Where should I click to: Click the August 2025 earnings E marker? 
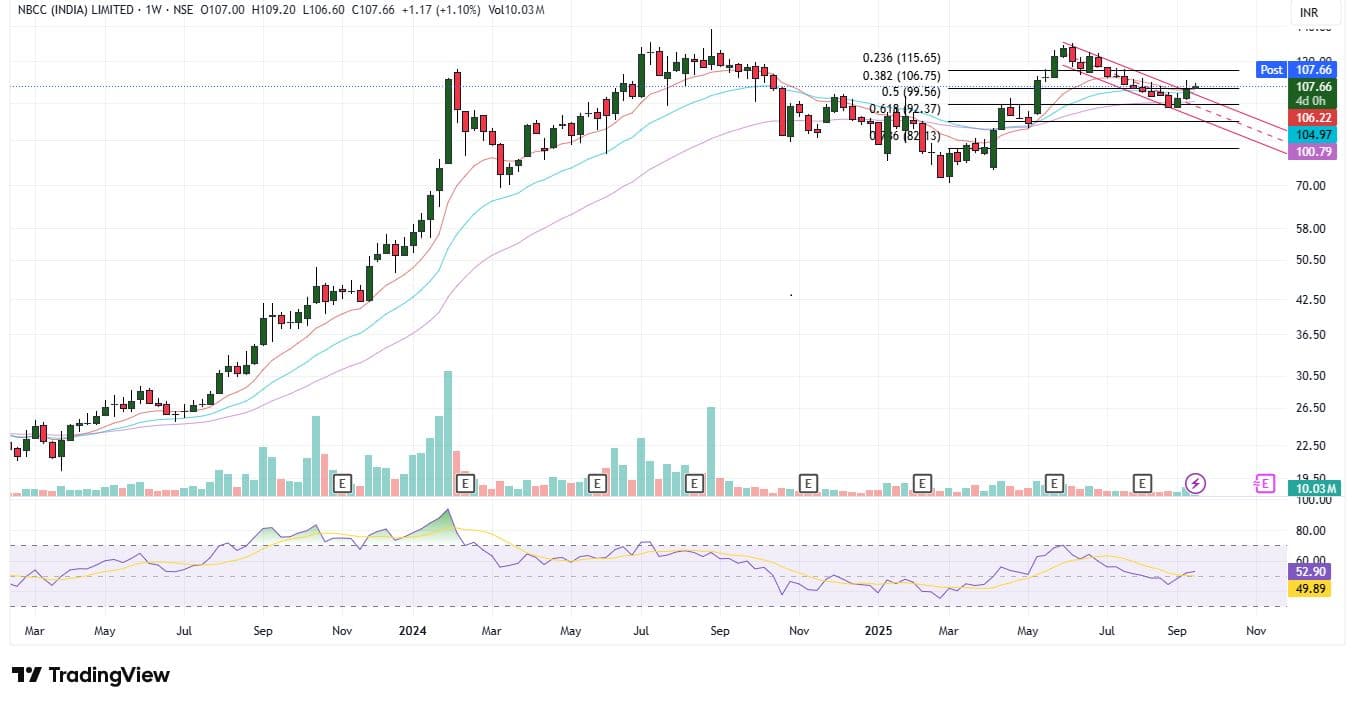(1142, 484)
